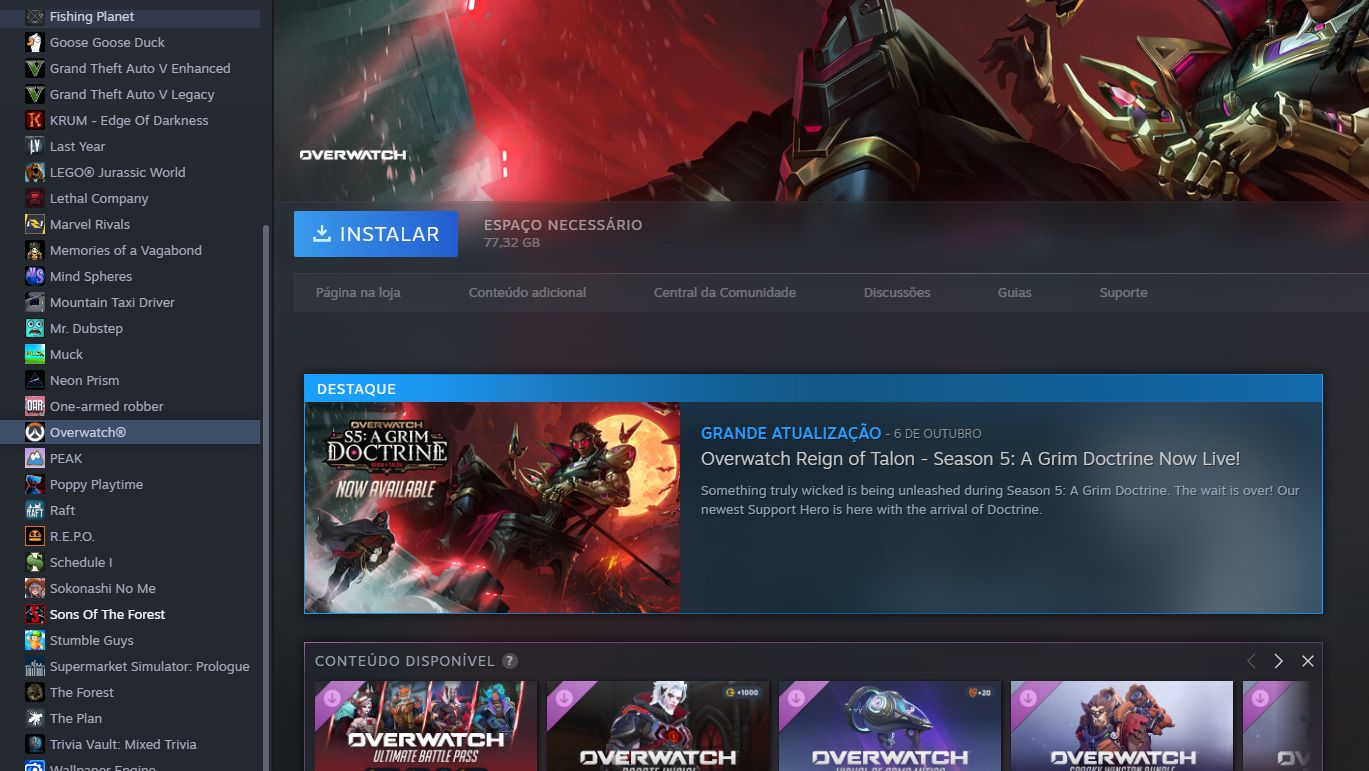Select The Plan in library list
1369x771 pixels.
130,718
